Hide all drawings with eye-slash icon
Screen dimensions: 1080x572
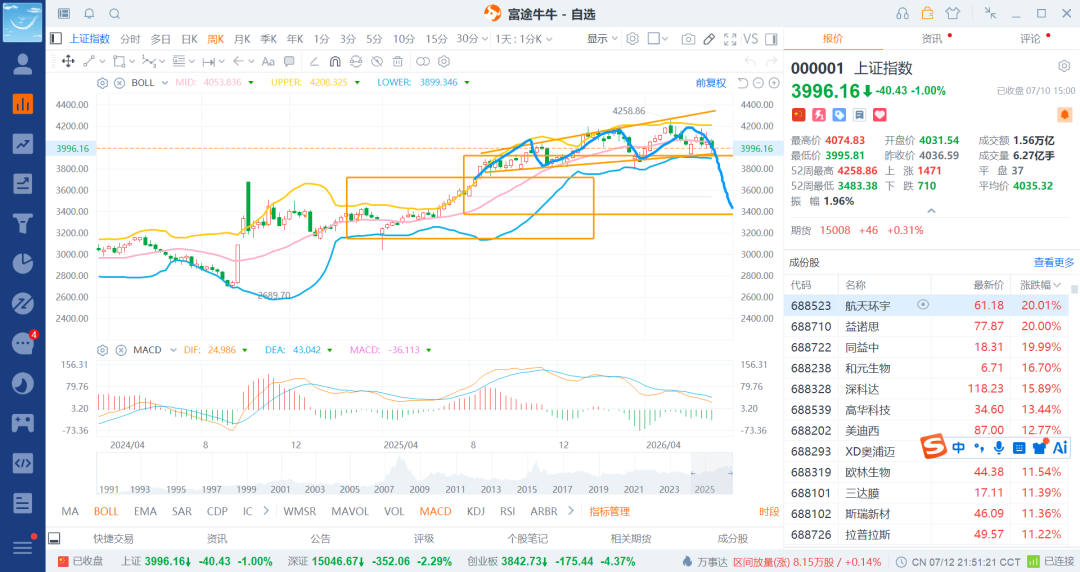coord(377,61)
